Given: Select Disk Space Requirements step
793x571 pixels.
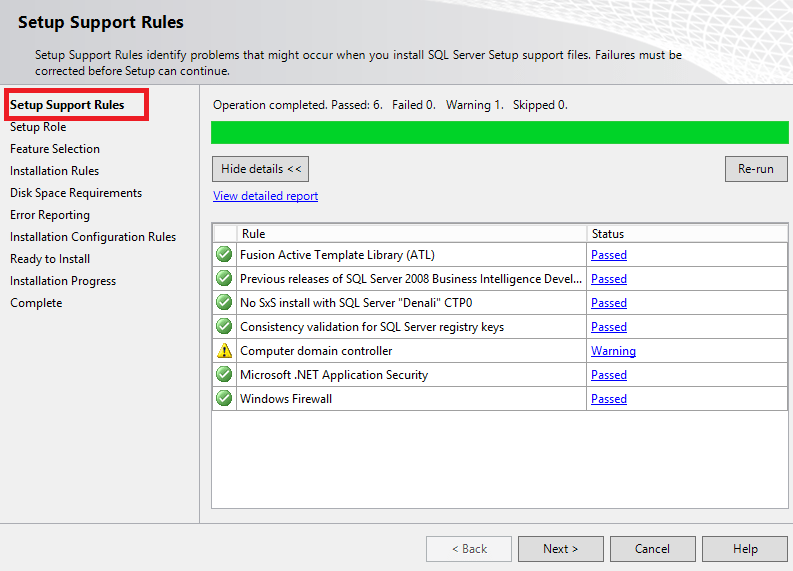Looking at the screenshot, I should (x=76, y=193).
